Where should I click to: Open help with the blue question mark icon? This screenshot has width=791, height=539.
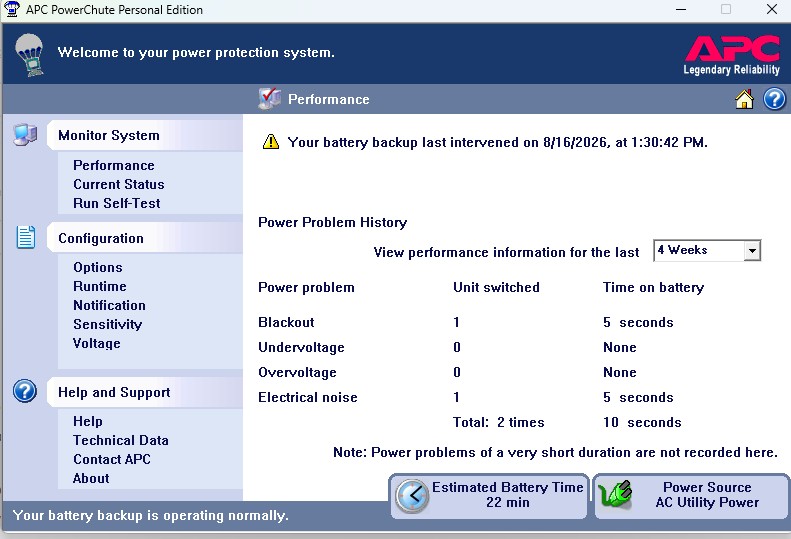(x=774, y=99)
